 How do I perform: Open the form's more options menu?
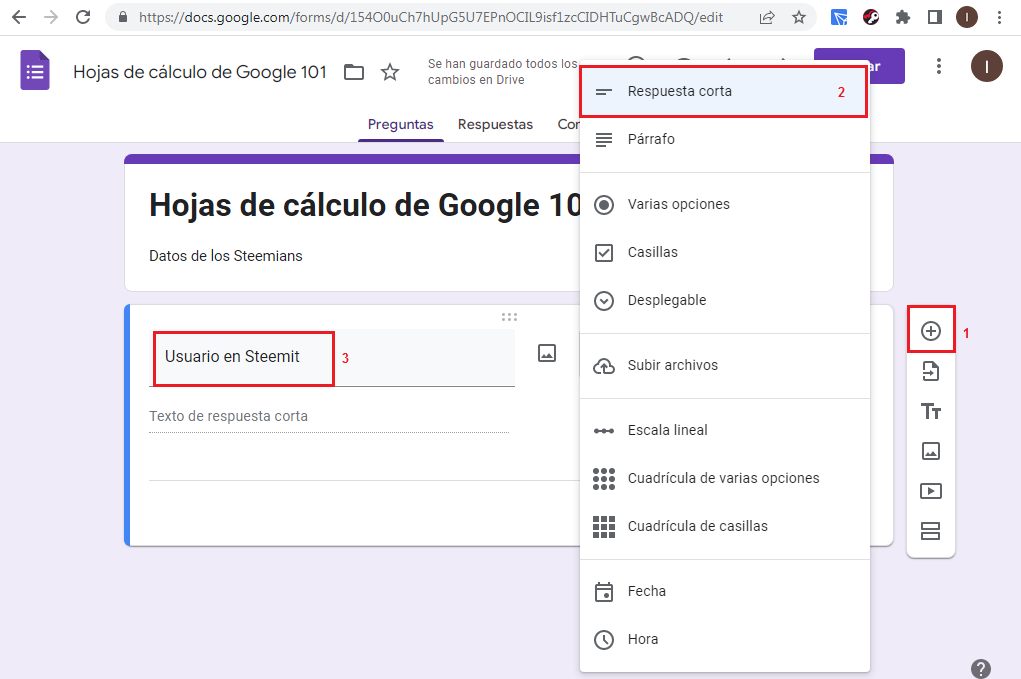938,66
